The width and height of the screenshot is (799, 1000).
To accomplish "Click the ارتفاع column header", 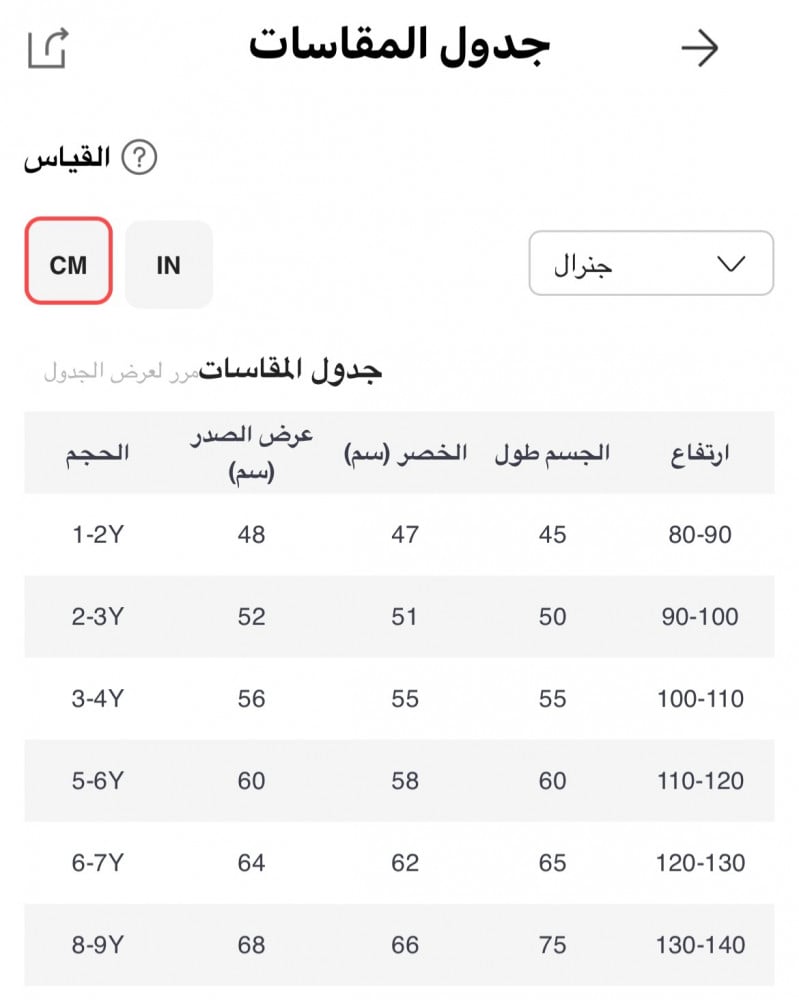I will pos(700,453).
